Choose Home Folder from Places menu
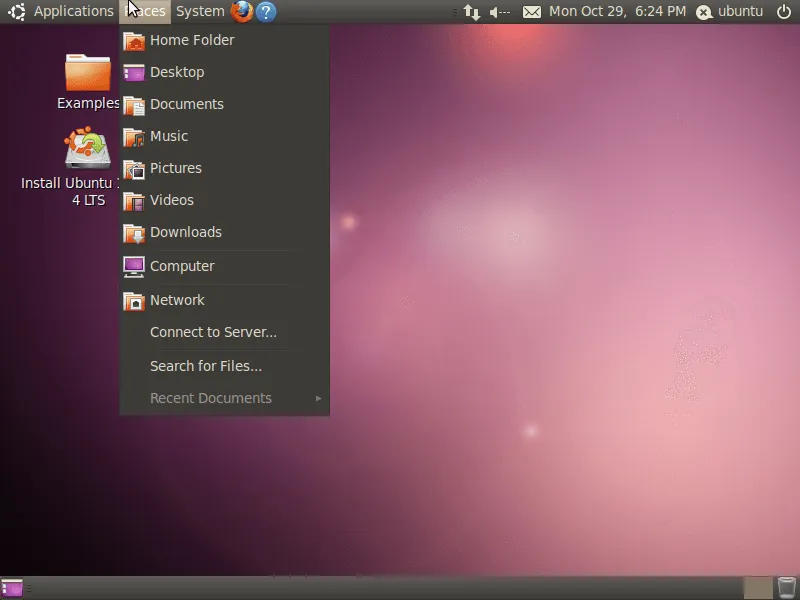The width and height of the screenshot is (800, 600). (x=224, y=40)
